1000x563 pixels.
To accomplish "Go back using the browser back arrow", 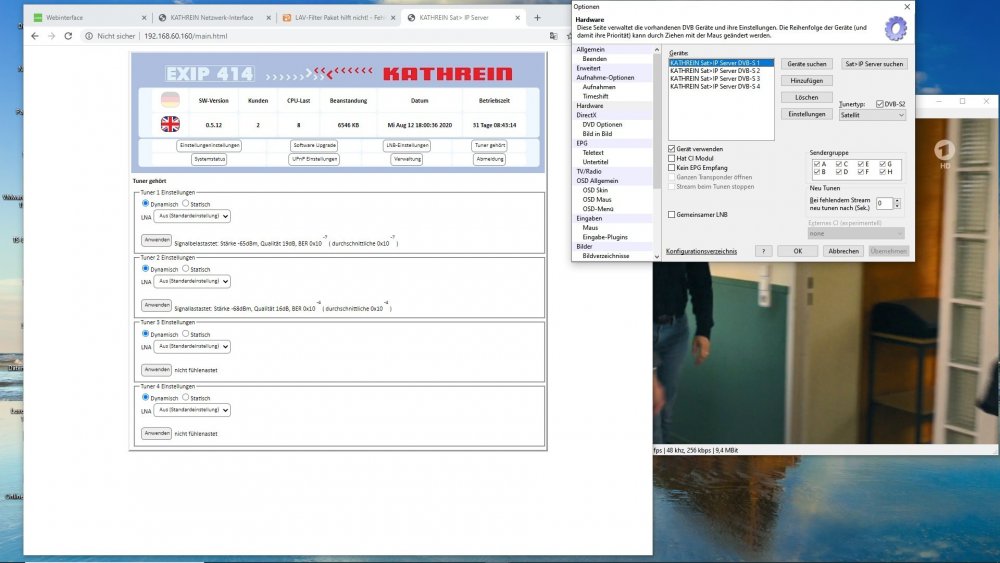I will coord(34,36).
